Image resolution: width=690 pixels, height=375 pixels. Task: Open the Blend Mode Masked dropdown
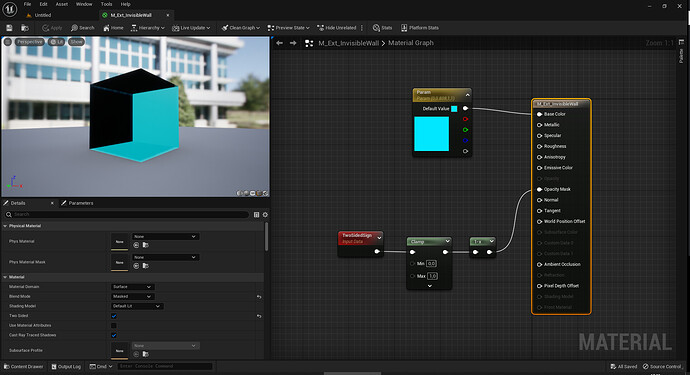[132, 297]
